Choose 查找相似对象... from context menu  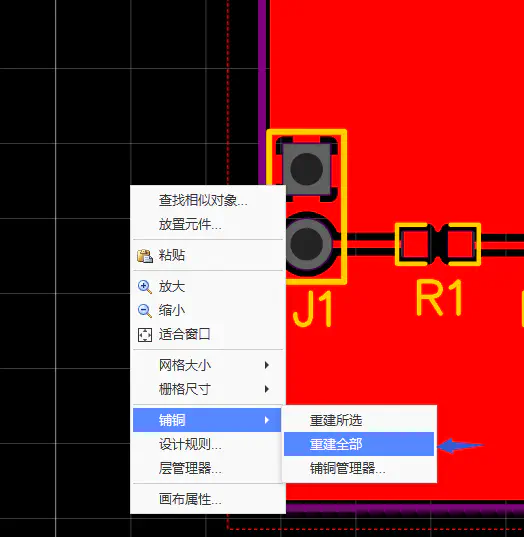point(208,200)
